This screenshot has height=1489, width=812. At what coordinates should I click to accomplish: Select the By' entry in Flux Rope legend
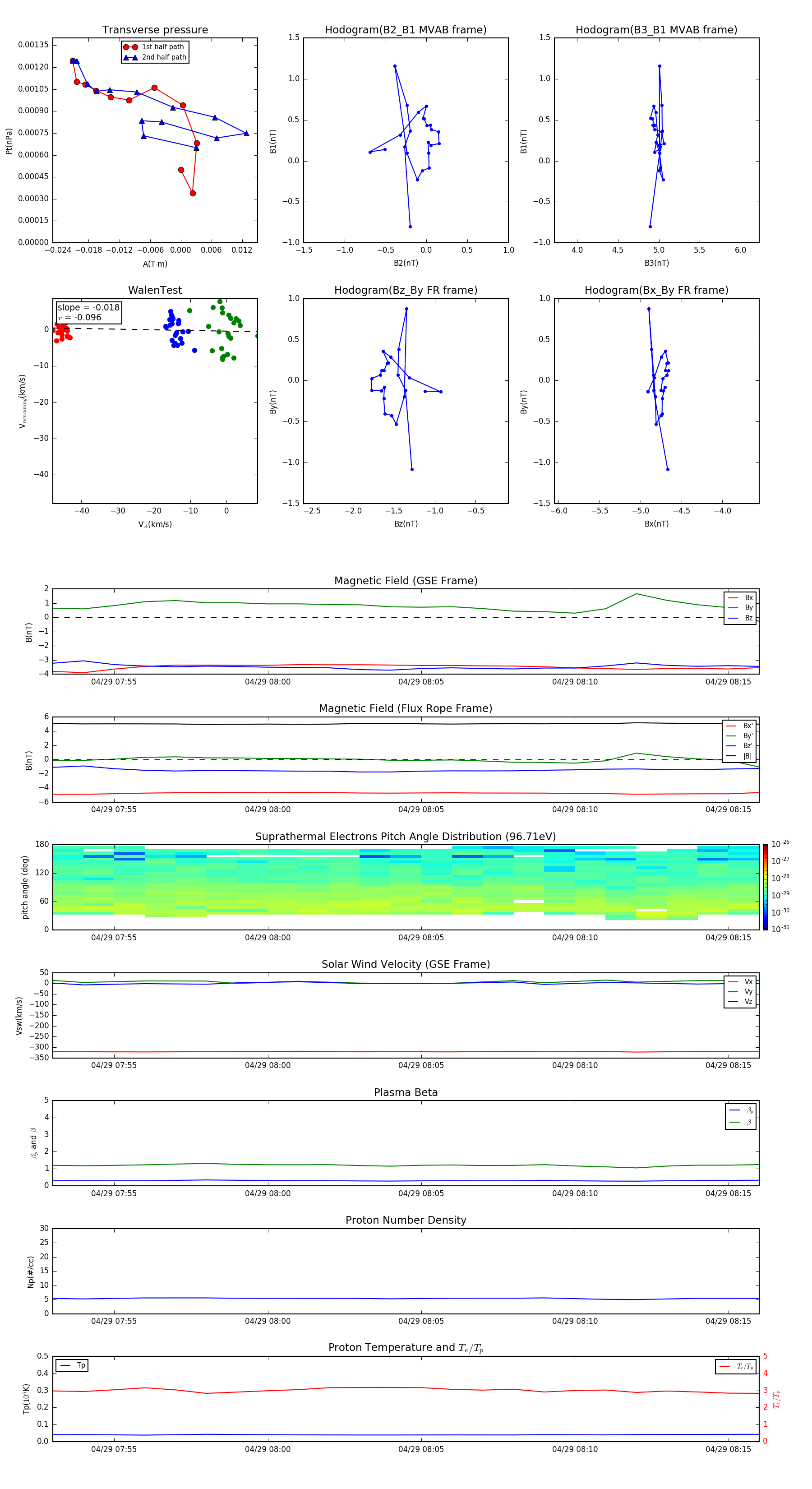tap(740, 736)
